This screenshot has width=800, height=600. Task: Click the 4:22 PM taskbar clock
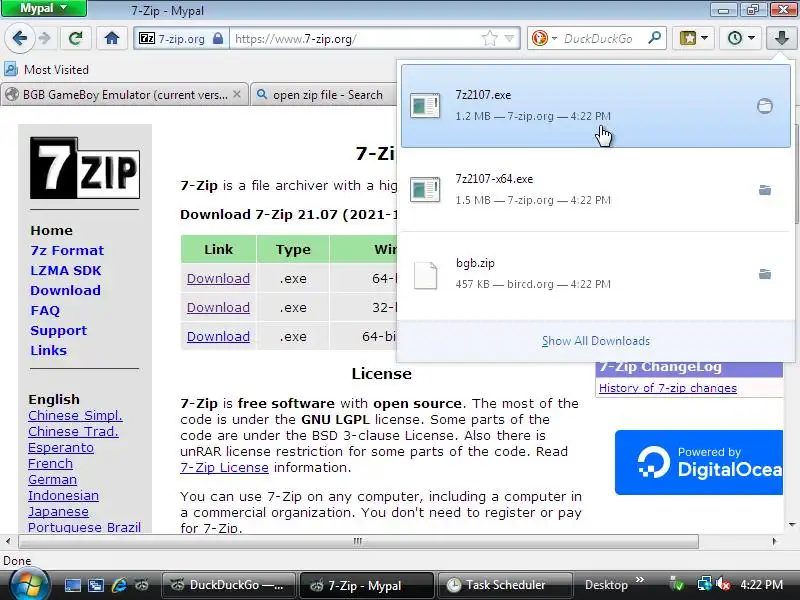[x=762, y=585]
